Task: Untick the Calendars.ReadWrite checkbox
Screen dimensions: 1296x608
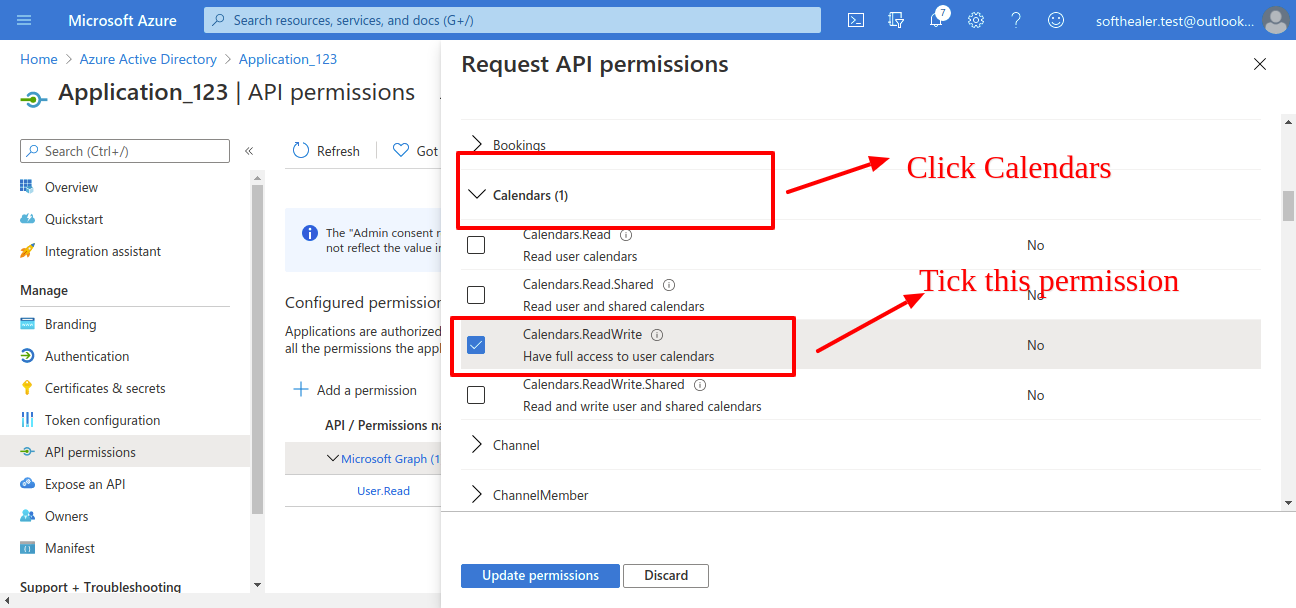Action: [476, 345]
